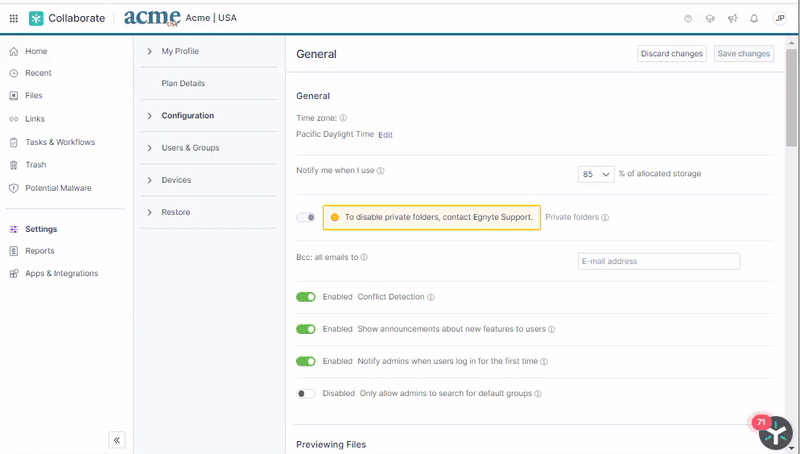The width and height of the screenshot is (800, 454).
Task: Click info icon beside Private folders
Action: (x=605, y=217)
